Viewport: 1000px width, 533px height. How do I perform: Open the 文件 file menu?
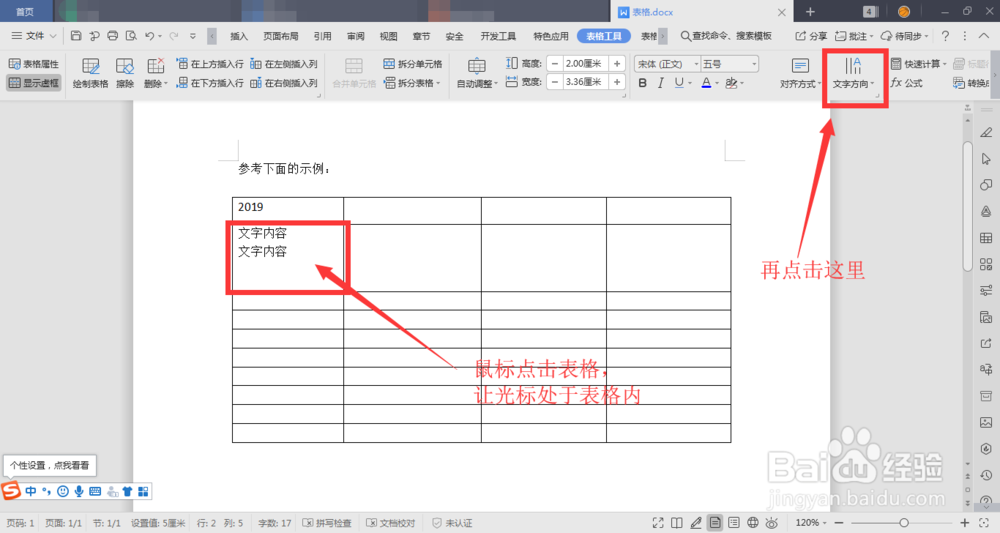coord(34,36)
